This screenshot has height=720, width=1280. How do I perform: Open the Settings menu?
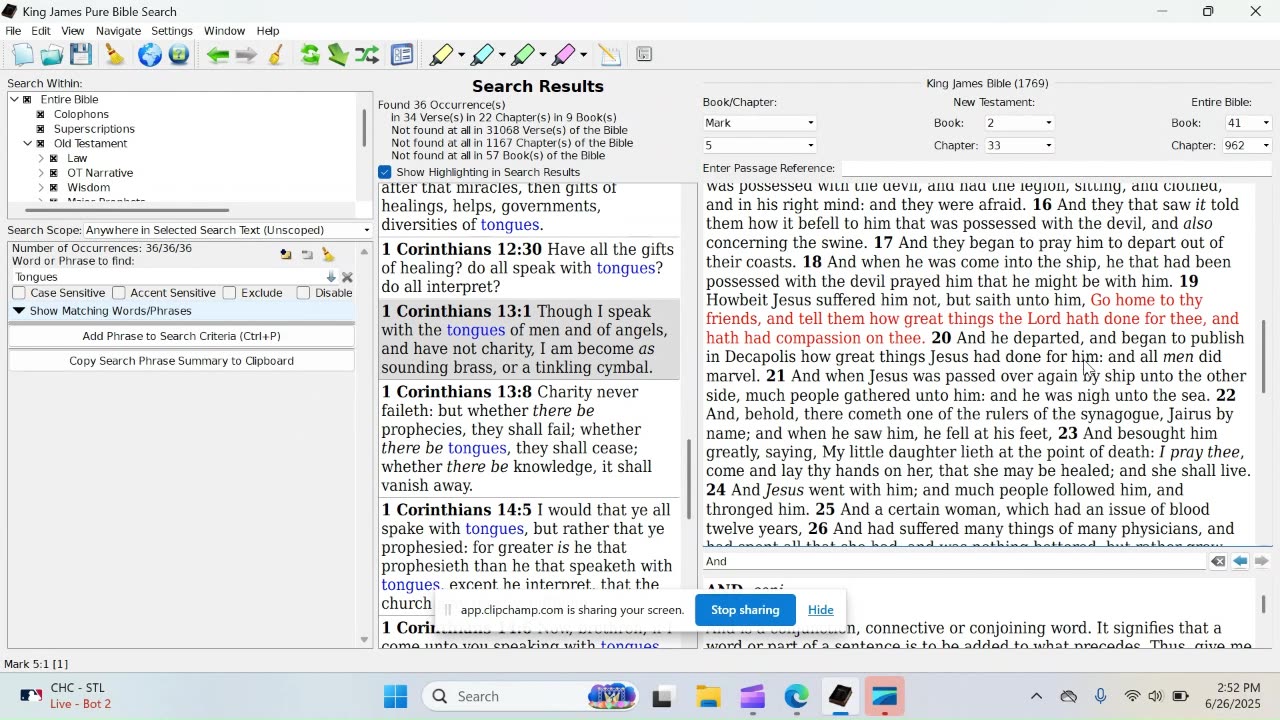[172, 31]
